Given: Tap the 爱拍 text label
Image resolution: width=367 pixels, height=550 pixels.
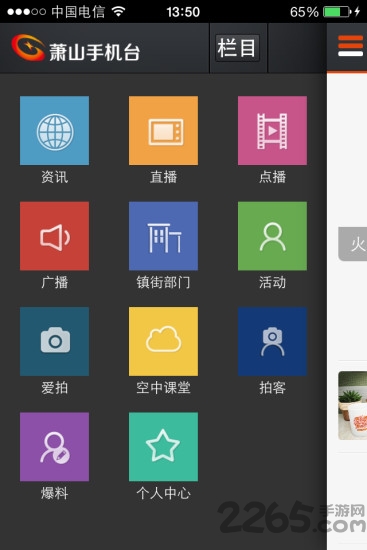Looking at the screenshot, I should [x=54, y=388].
